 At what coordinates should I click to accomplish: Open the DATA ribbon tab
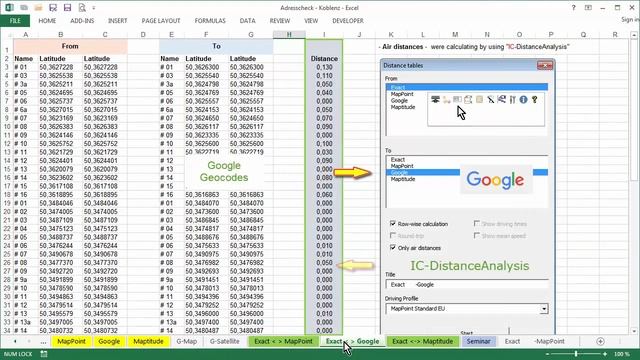point(247,21)
